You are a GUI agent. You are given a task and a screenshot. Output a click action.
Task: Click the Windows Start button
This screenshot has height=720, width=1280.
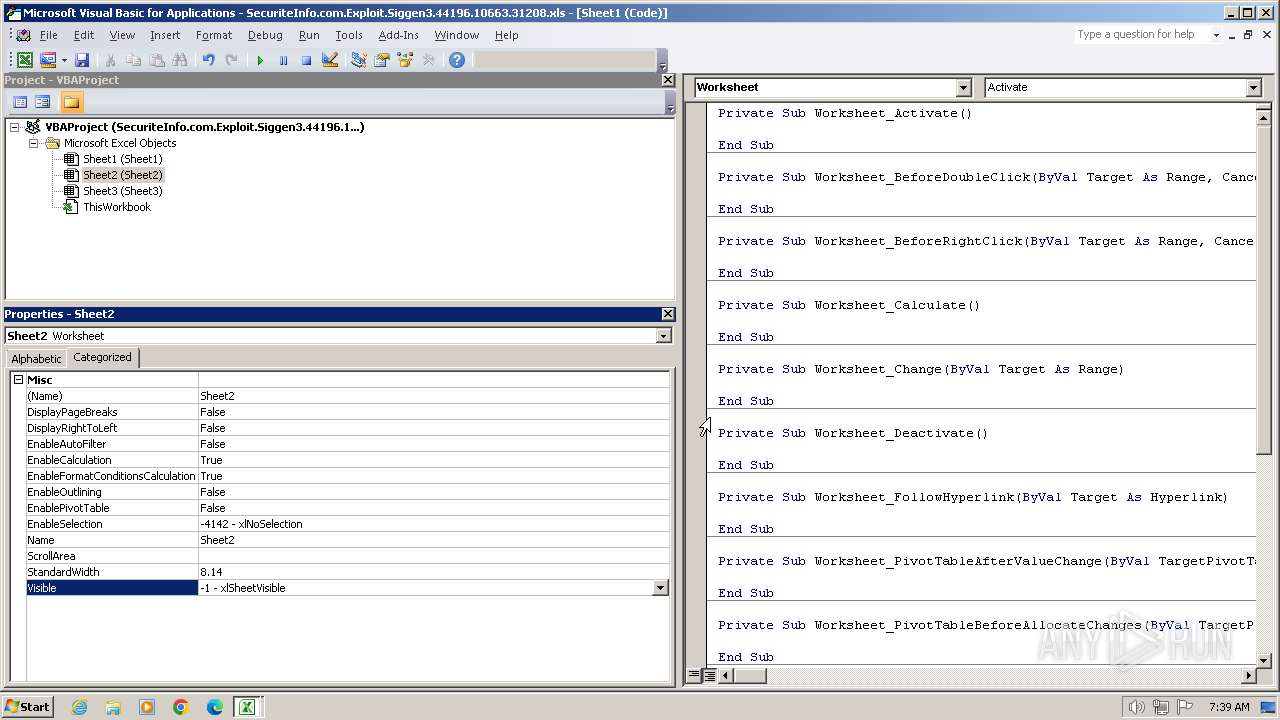click(28, 707)
